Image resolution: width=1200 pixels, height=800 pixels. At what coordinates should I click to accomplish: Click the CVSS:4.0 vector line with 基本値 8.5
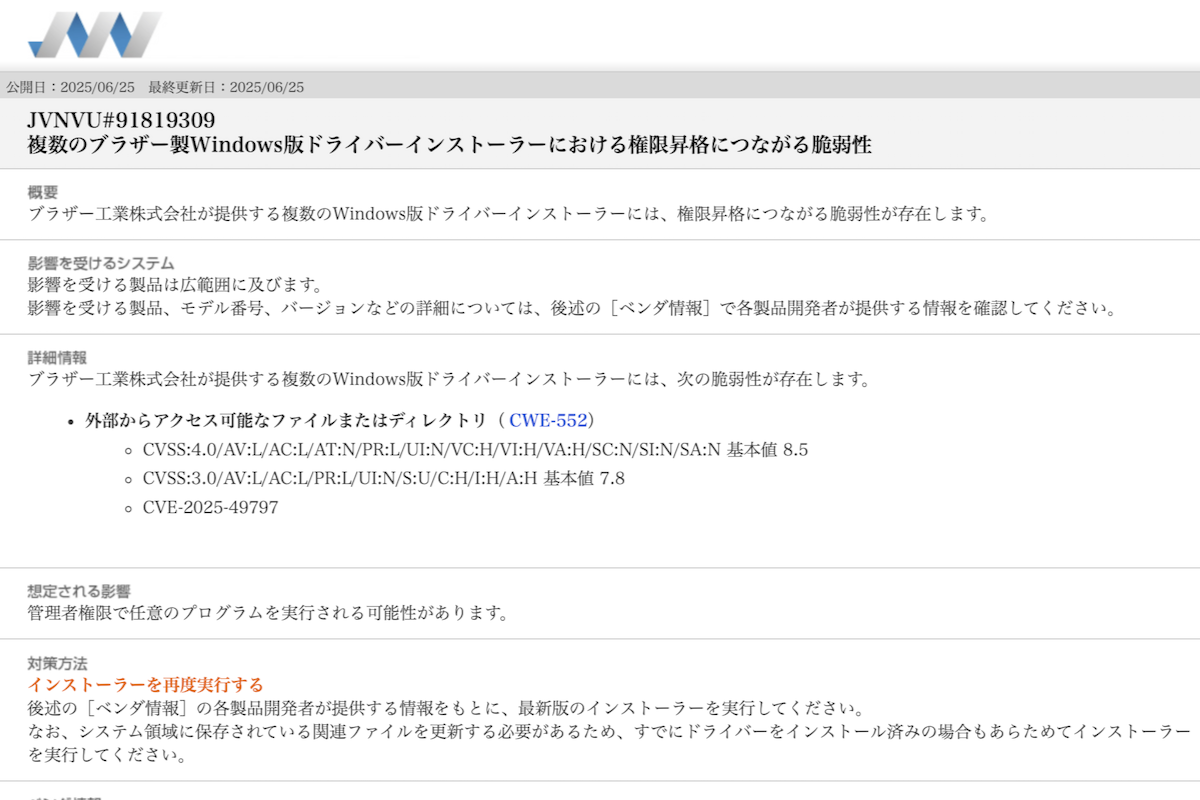point(475,450)
